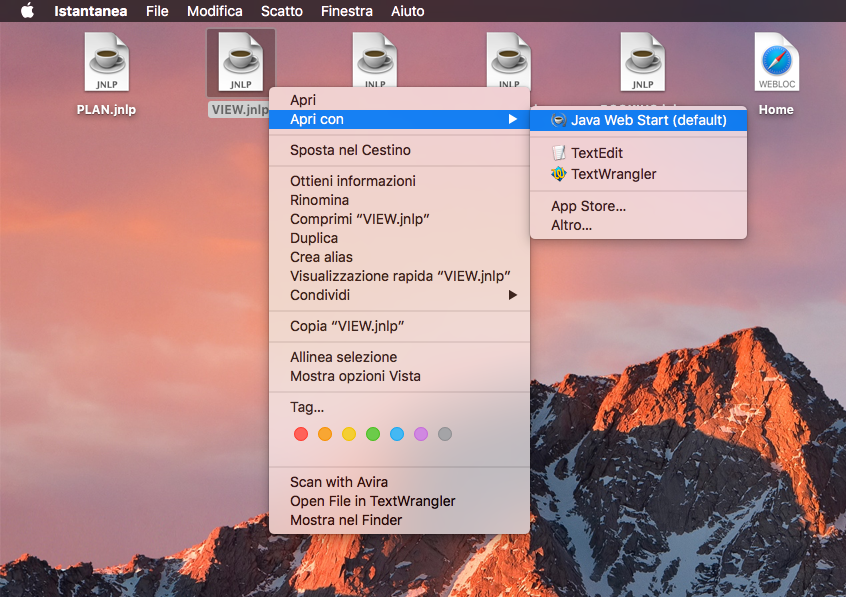Choose Copia "VIEW.jnlp"
846x597 pixels.
pos(399,326)
